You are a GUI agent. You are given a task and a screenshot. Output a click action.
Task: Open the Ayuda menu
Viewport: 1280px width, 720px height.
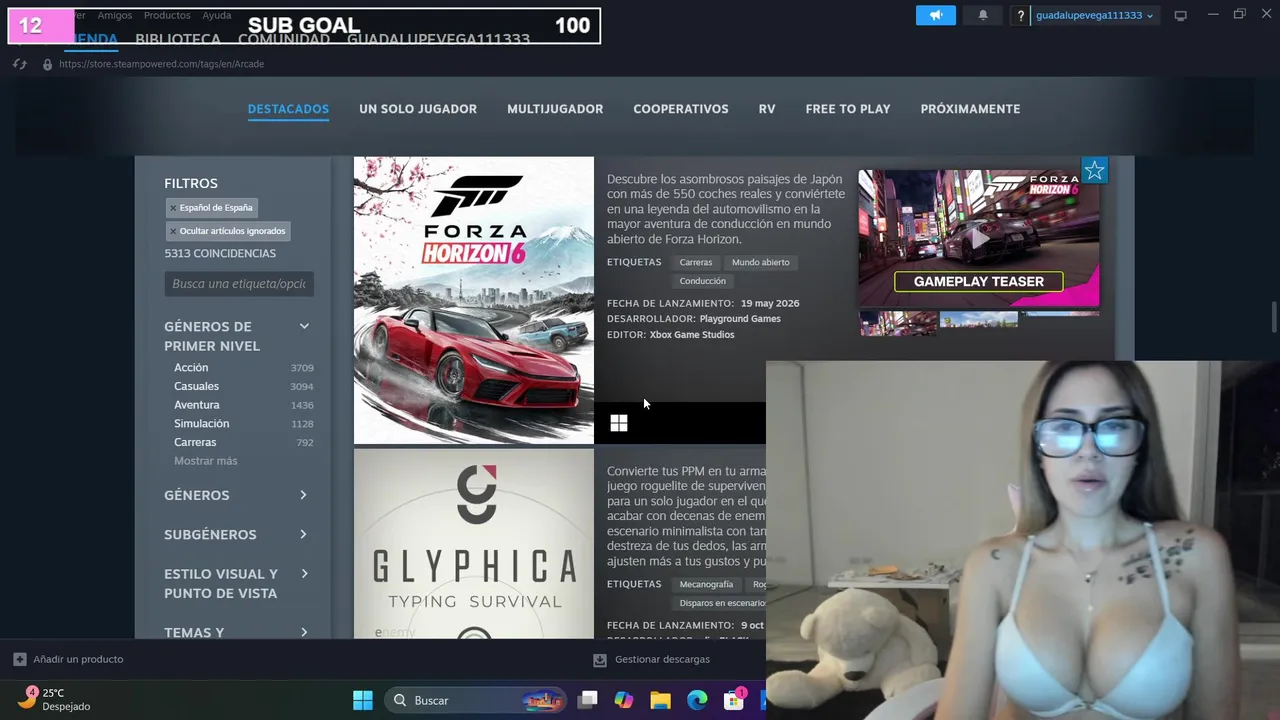click(217, 15)
